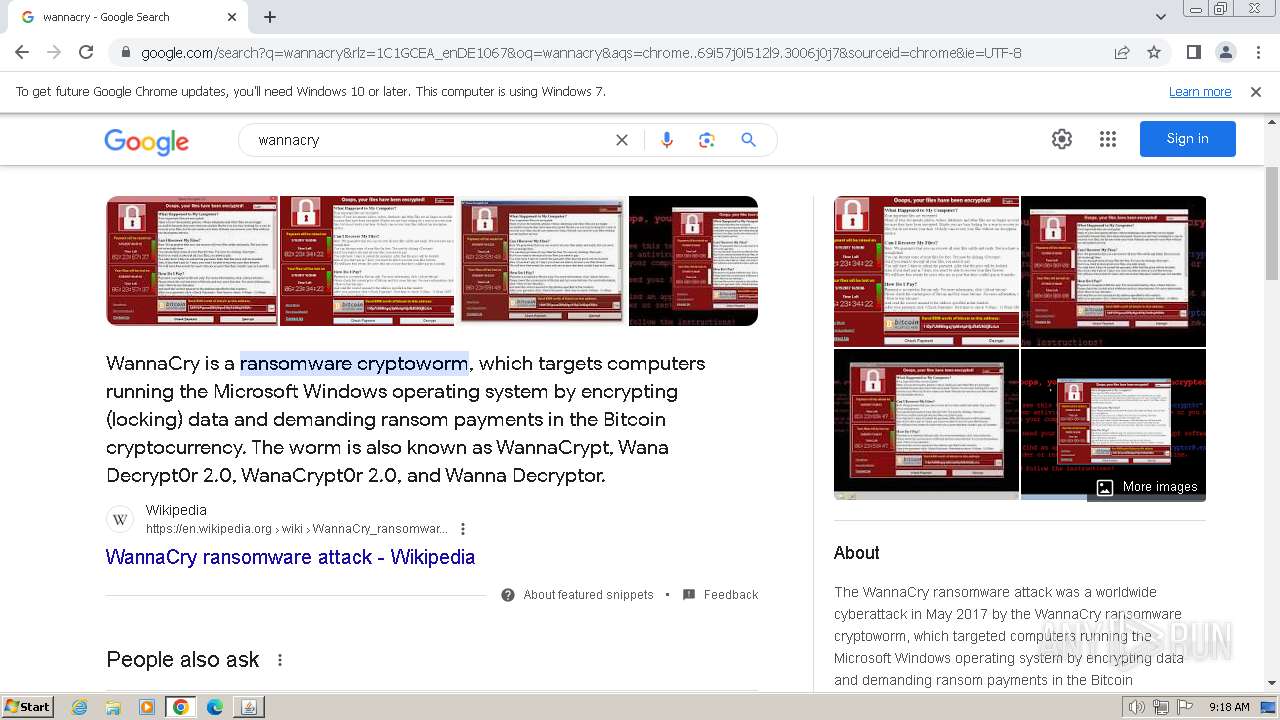Click the scrollbar down arrow
This screenshot has width=1280, height=720.
pyautogui.click(x=1271, y=683)
